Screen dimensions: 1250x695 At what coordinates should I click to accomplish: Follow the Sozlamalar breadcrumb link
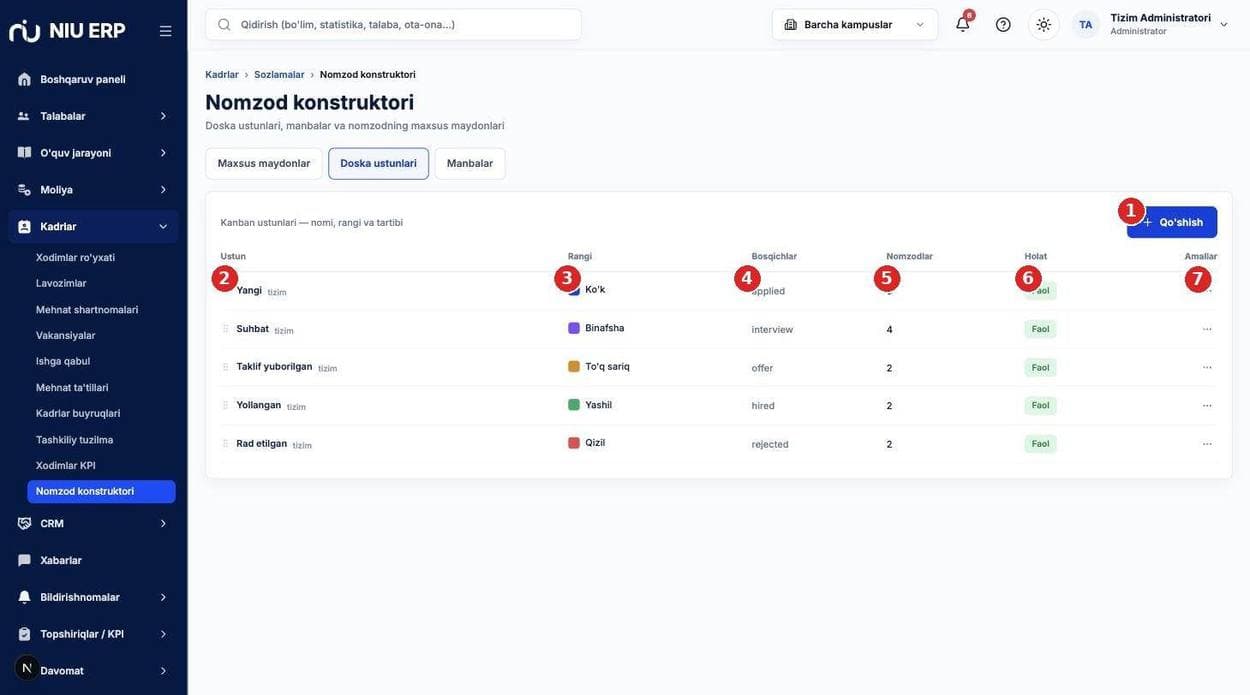tap(279, 75)
